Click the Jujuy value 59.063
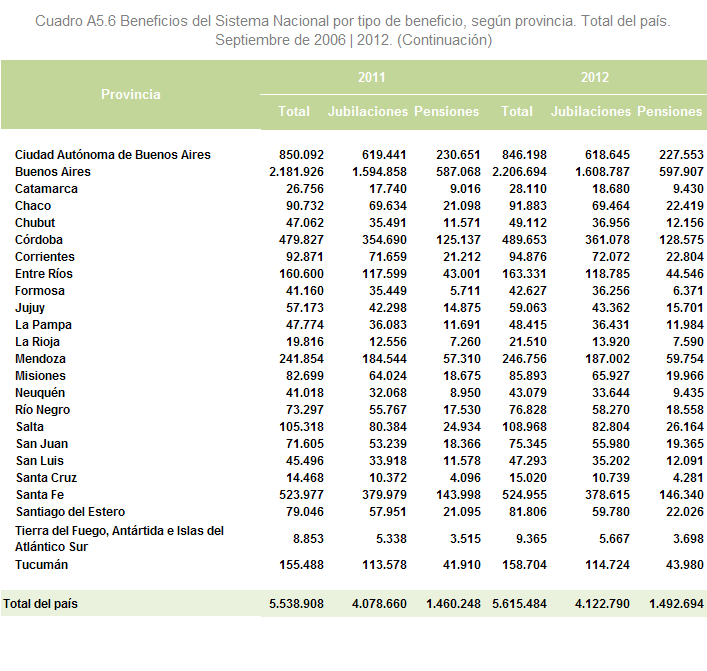Image resolution: width=707 pixels, height=671 pixels. click(528, 308)
